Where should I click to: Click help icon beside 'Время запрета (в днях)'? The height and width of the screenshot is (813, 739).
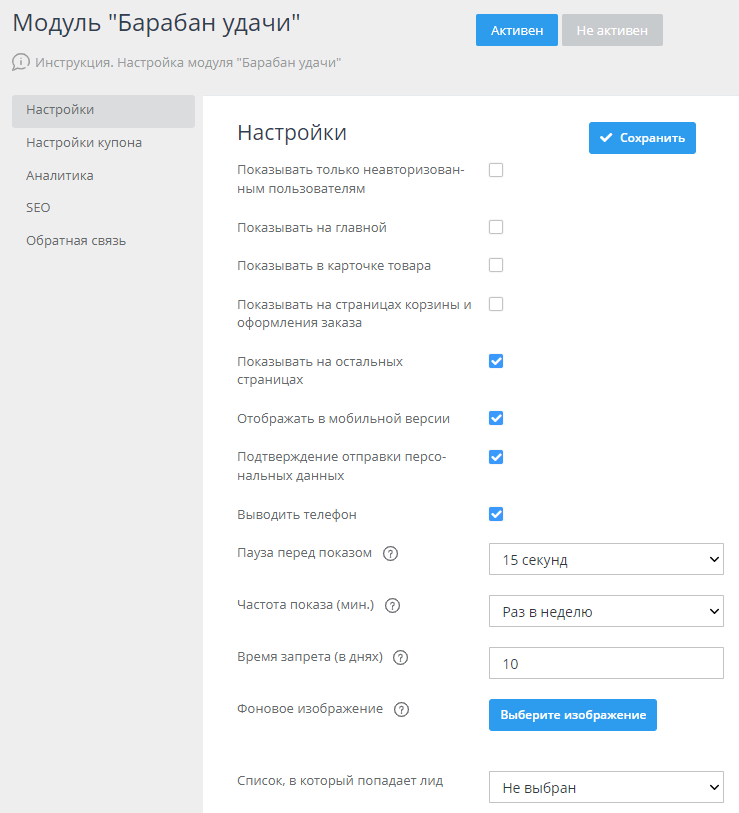click(401, 658)
